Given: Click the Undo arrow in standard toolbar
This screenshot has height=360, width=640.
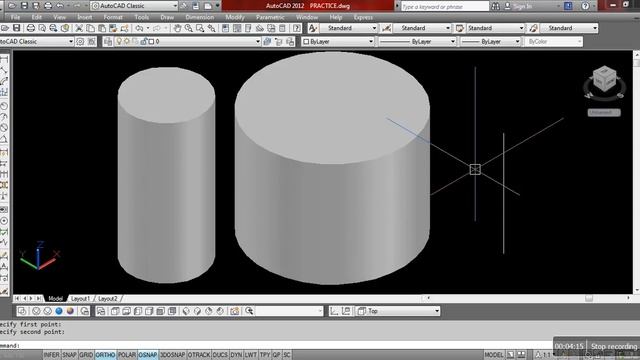Looking at the screenshot, I should (139, 28).
